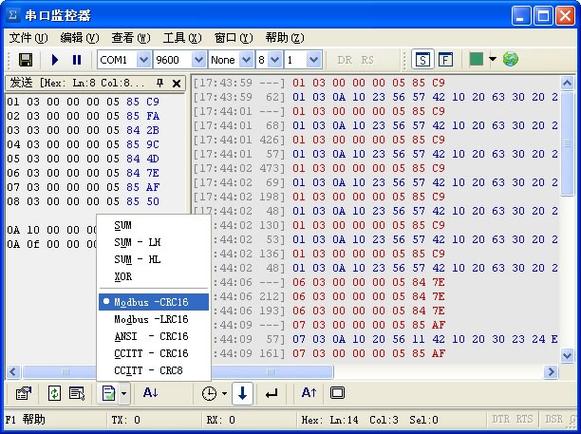The image size is (581, 434).
Task: Open the stop bits 1 dropdown
Action: [x=314, y=60]
